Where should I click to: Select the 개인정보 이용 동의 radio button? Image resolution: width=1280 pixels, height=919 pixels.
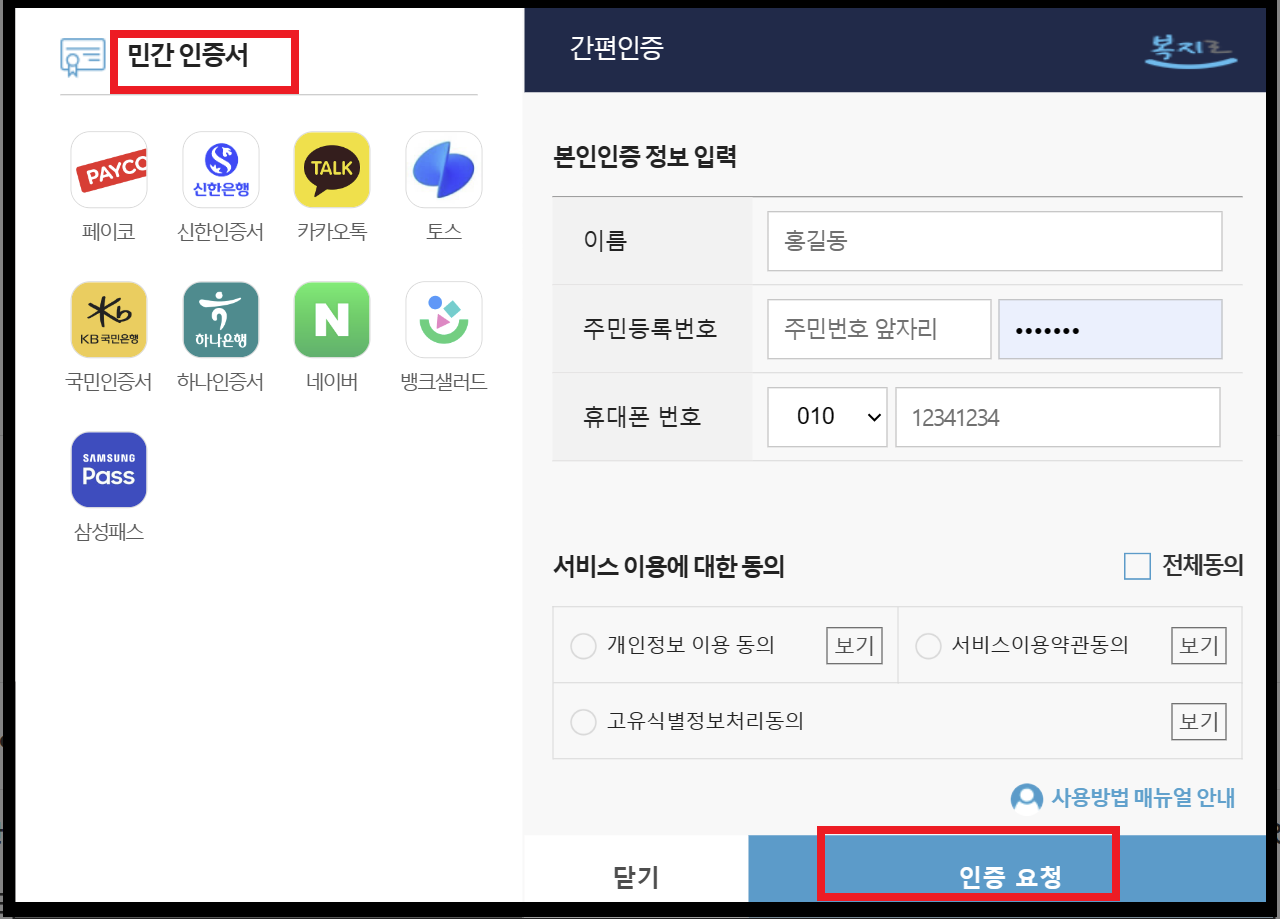click(583, 646)
